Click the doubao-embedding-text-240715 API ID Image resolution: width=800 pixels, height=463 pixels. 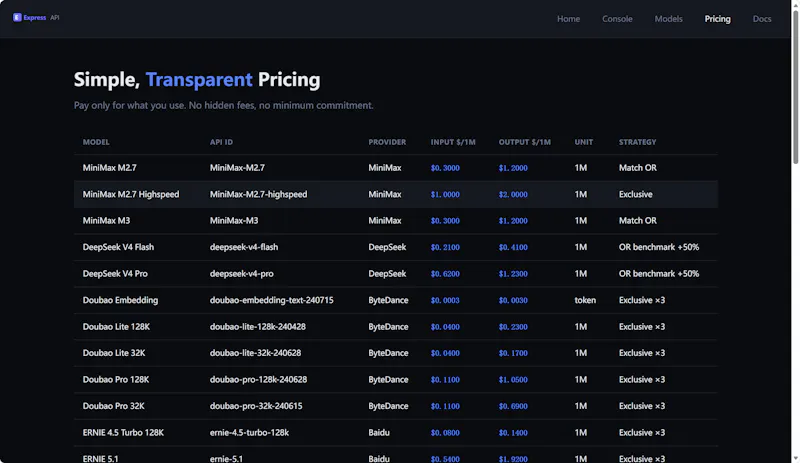(271, 300)
